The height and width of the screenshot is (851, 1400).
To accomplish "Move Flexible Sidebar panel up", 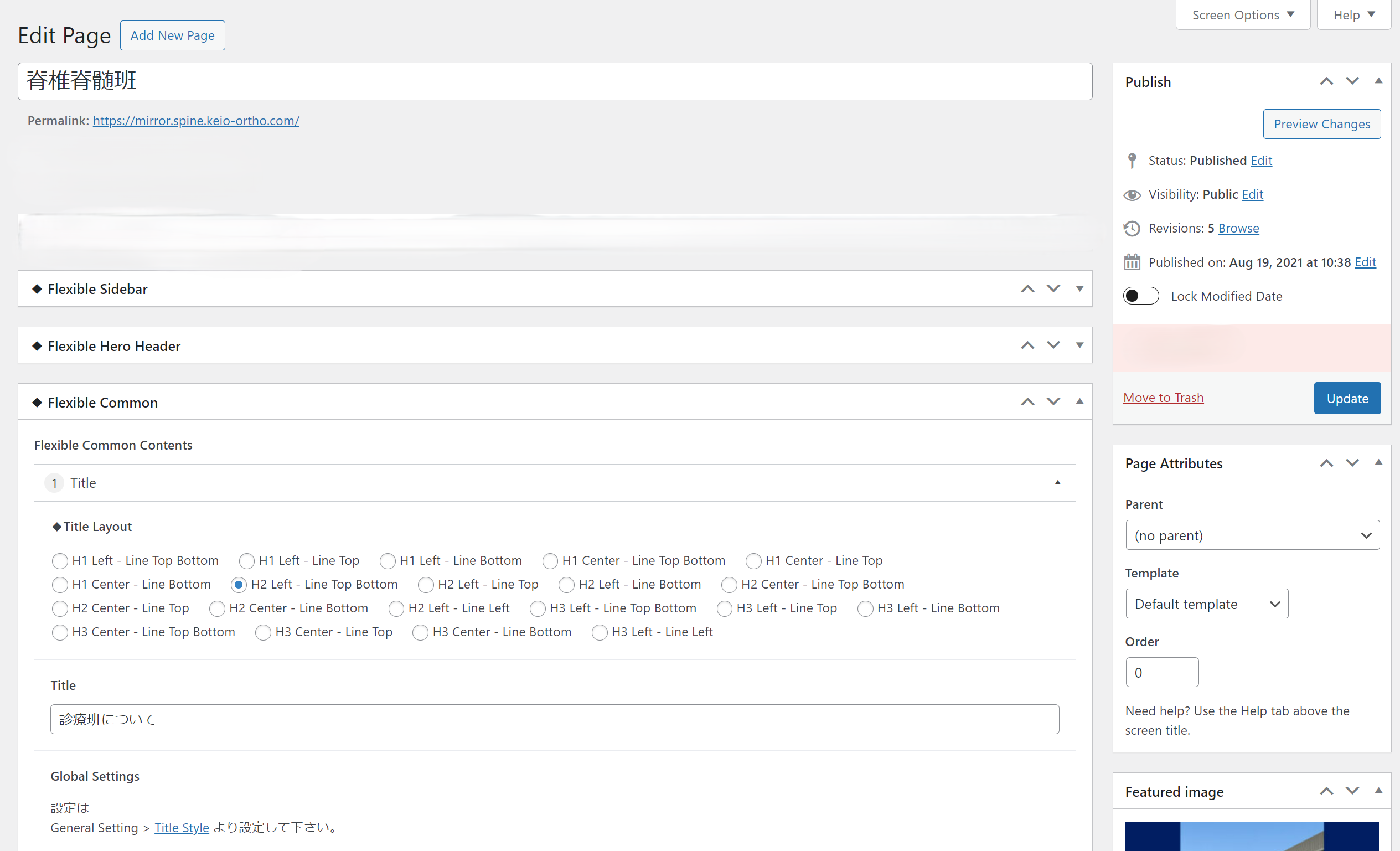I will (1027, 289).
